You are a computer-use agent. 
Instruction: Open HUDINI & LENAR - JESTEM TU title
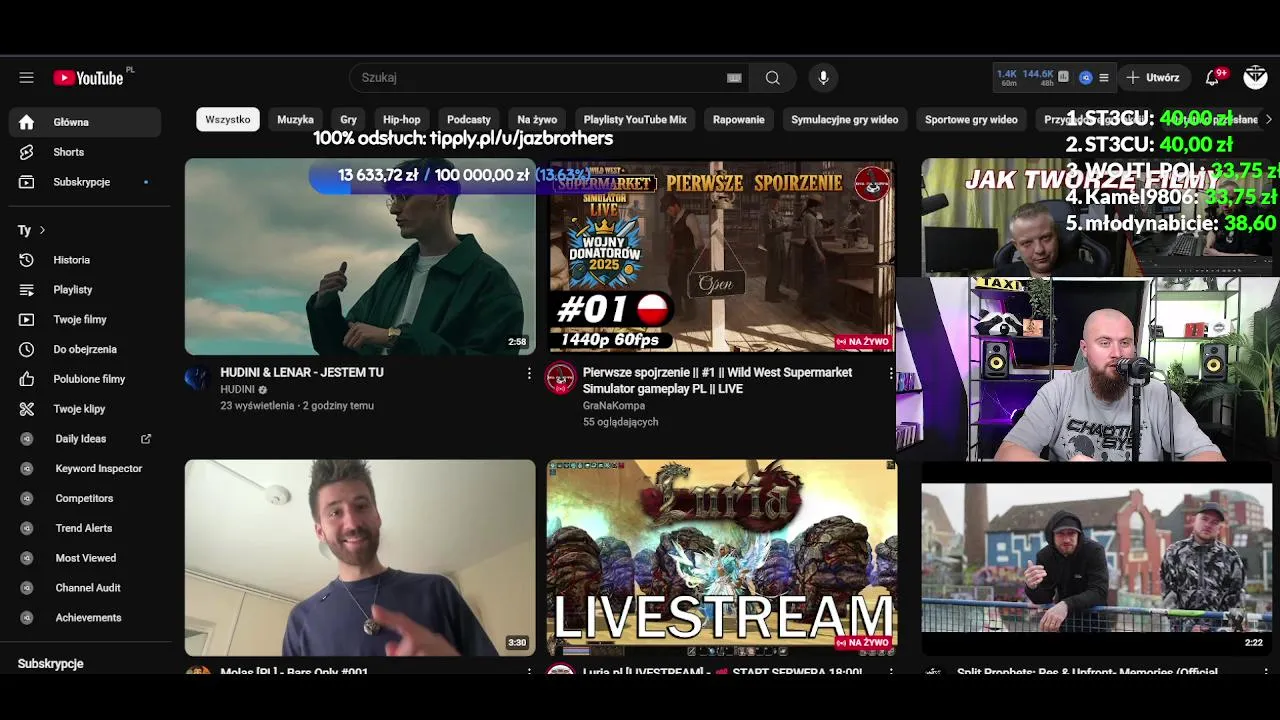(x=302, y=372)
